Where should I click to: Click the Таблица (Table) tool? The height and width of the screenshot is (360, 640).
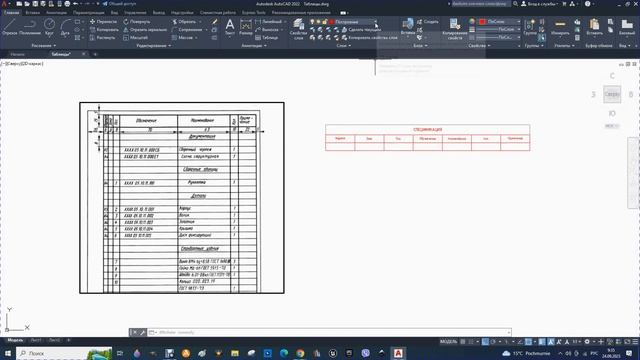(x=267, y=38)
